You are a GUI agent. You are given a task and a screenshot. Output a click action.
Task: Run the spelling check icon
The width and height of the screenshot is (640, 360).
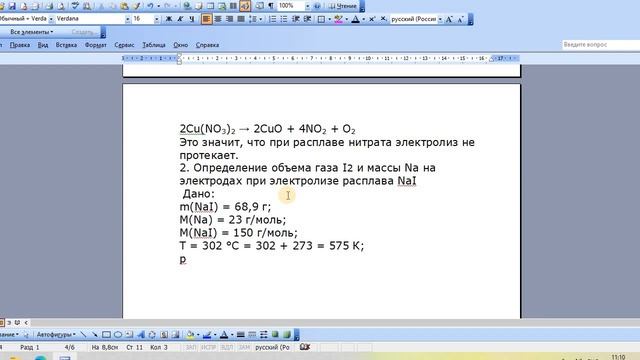[75, 6]
